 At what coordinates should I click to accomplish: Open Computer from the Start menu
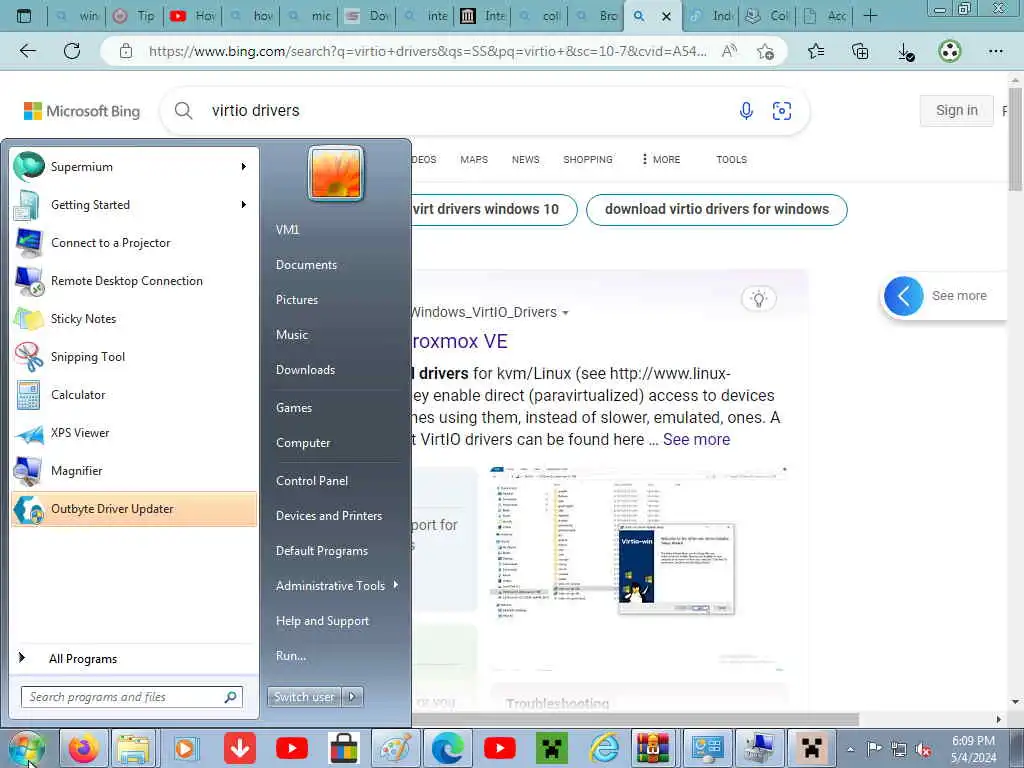(303, 443)
